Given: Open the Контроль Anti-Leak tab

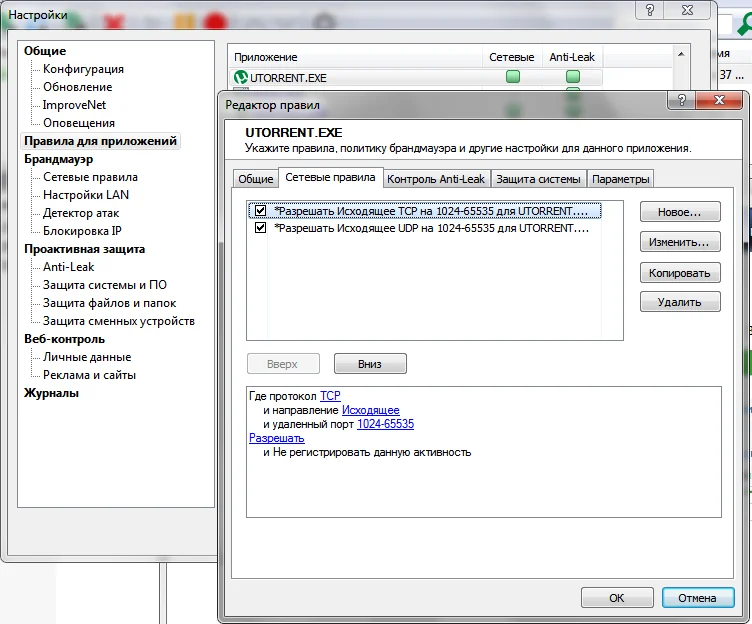Looking at the screenshot, I should click(x=436, y=179).
